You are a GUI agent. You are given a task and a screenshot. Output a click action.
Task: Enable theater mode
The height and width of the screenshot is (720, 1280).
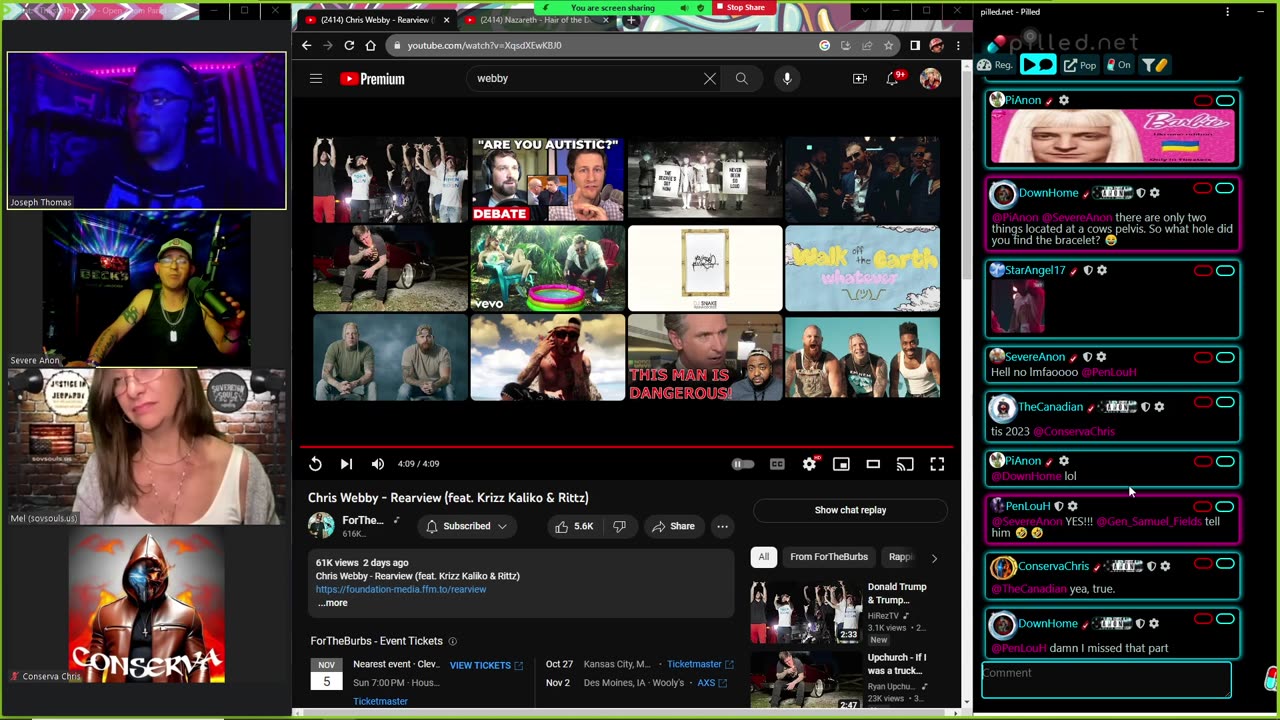point(873,464)
